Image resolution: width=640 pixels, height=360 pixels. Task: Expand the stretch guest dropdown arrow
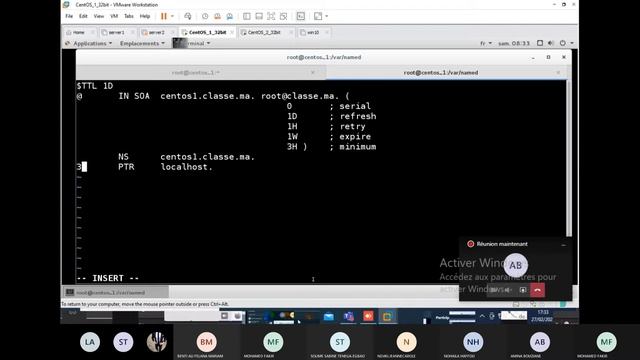[x=327, y=16]
